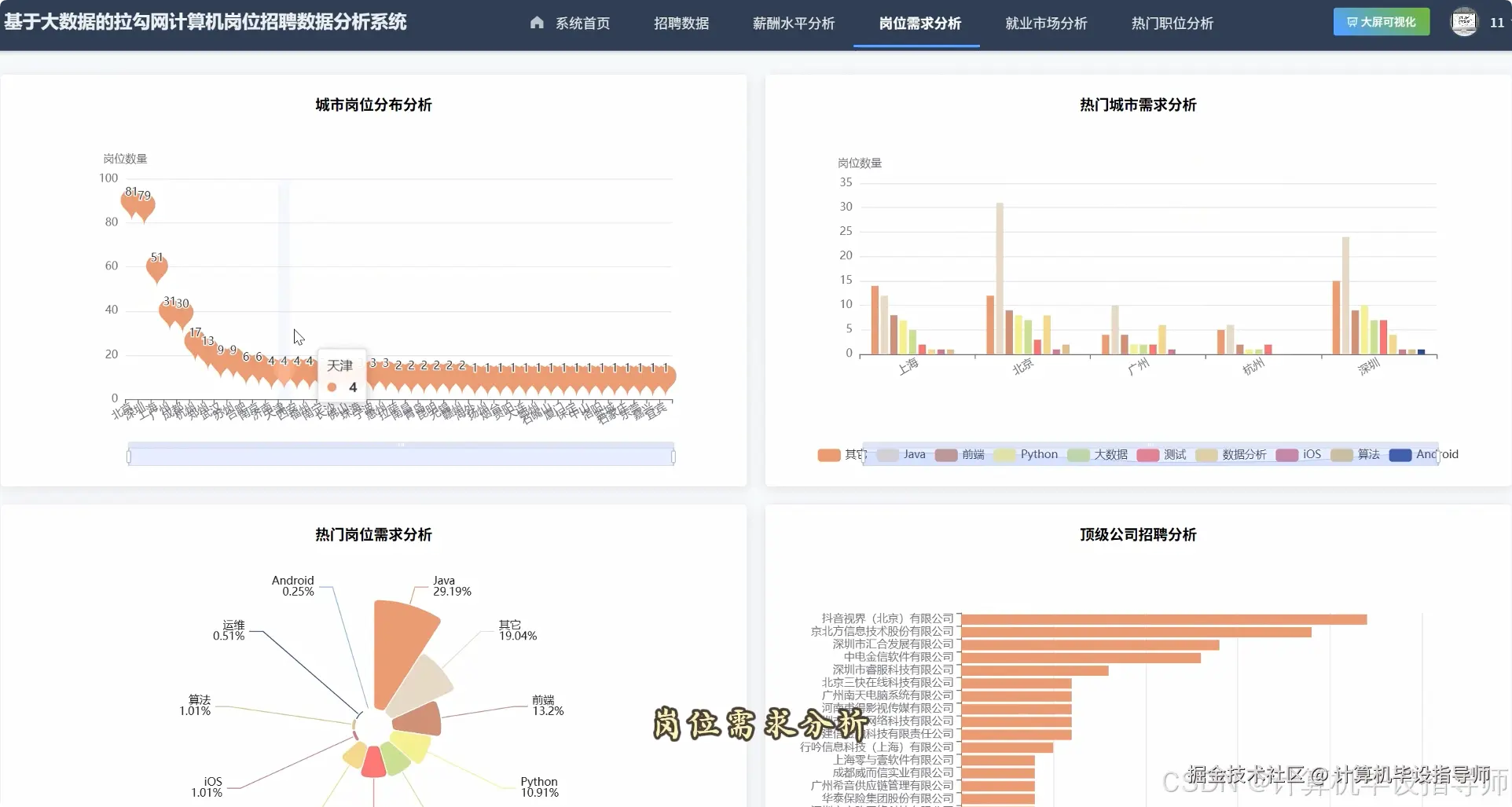The width and height of the screenshot is (1512, 807).
Task: Click the tallest Java bar above 北京
Action: 1000,279
